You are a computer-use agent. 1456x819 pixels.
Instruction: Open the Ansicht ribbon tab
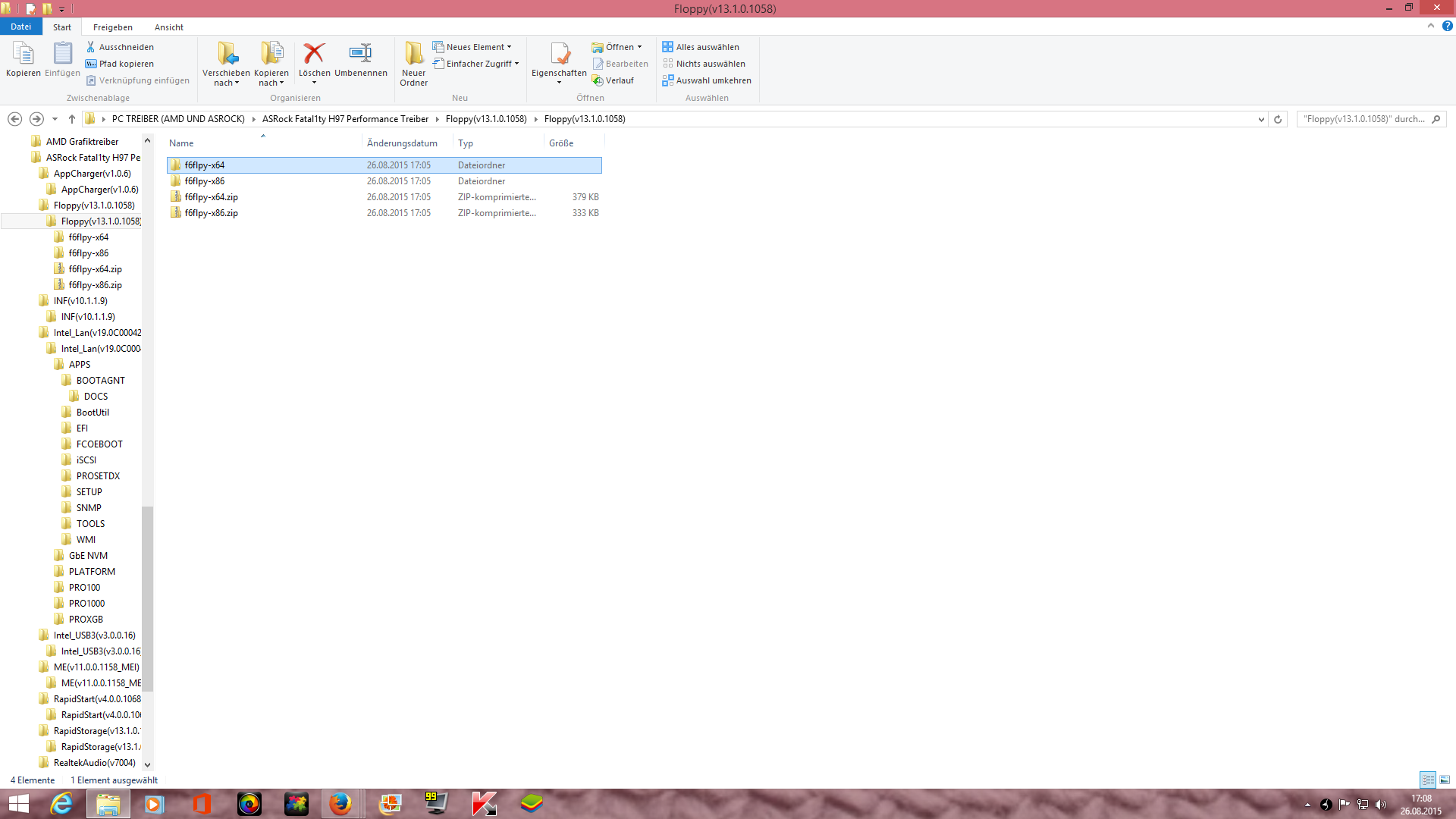[168, 27]
